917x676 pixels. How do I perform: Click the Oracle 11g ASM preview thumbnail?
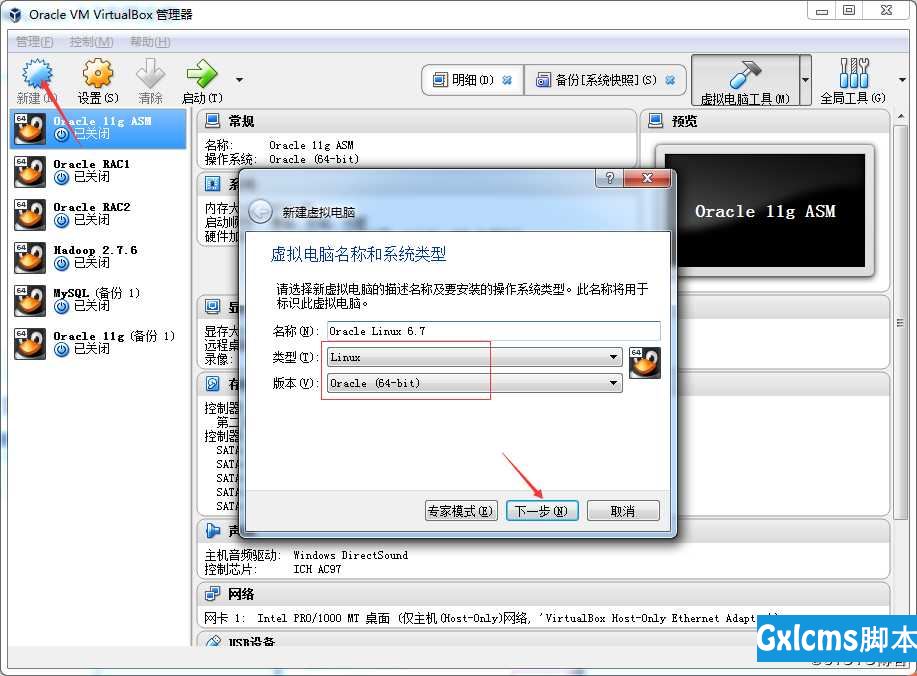pos(764,211)
